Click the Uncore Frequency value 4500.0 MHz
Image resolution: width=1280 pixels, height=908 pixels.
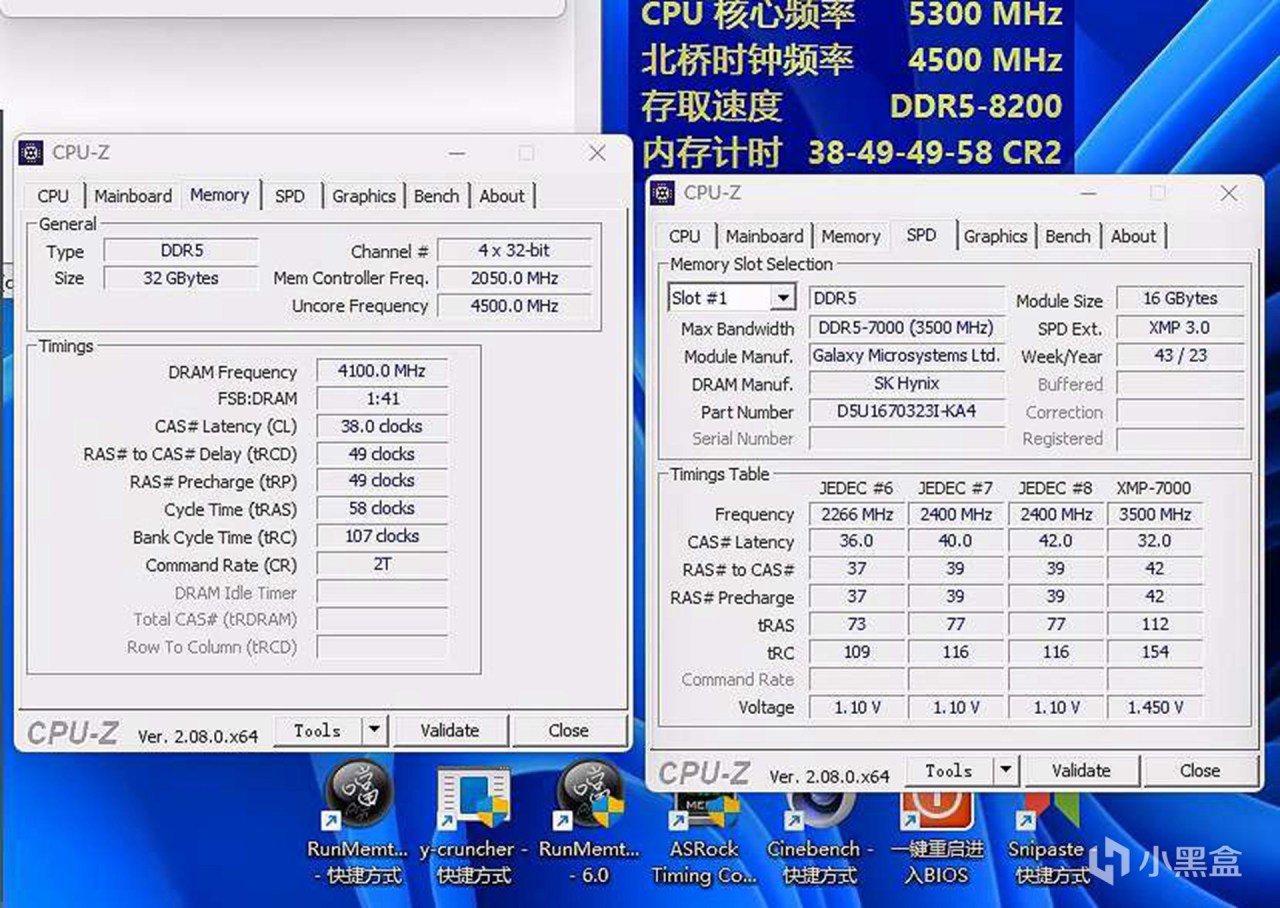pos(514,306)
